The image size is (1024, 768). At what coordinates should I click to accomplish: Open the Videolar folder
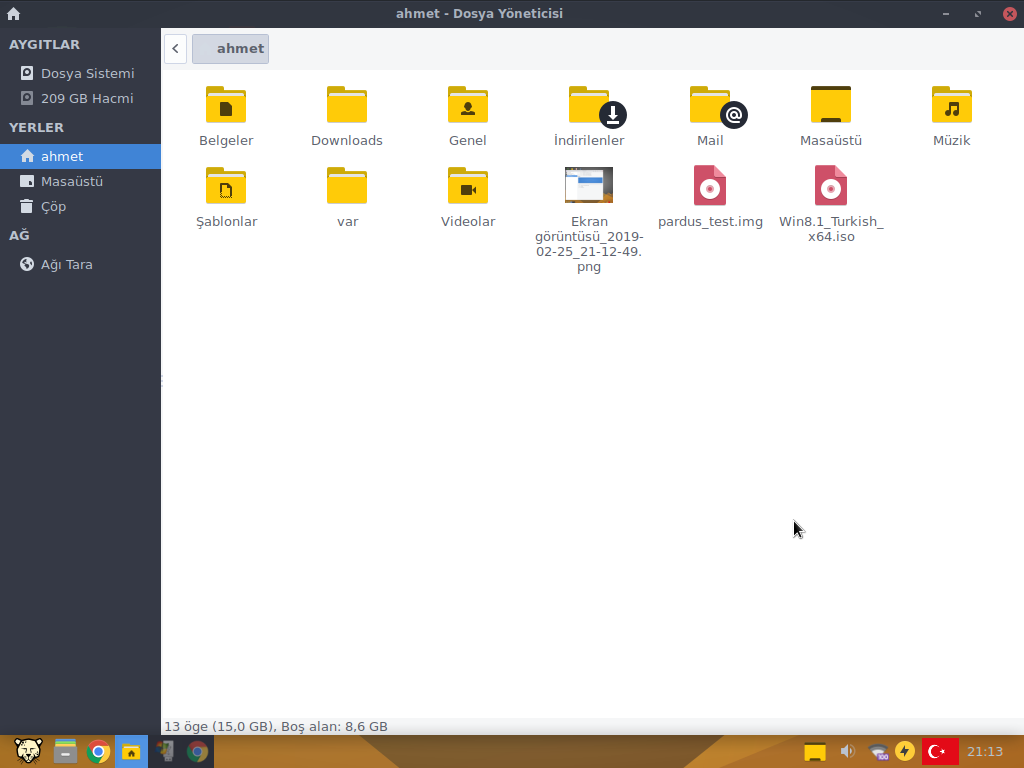[x=468, y=186]
